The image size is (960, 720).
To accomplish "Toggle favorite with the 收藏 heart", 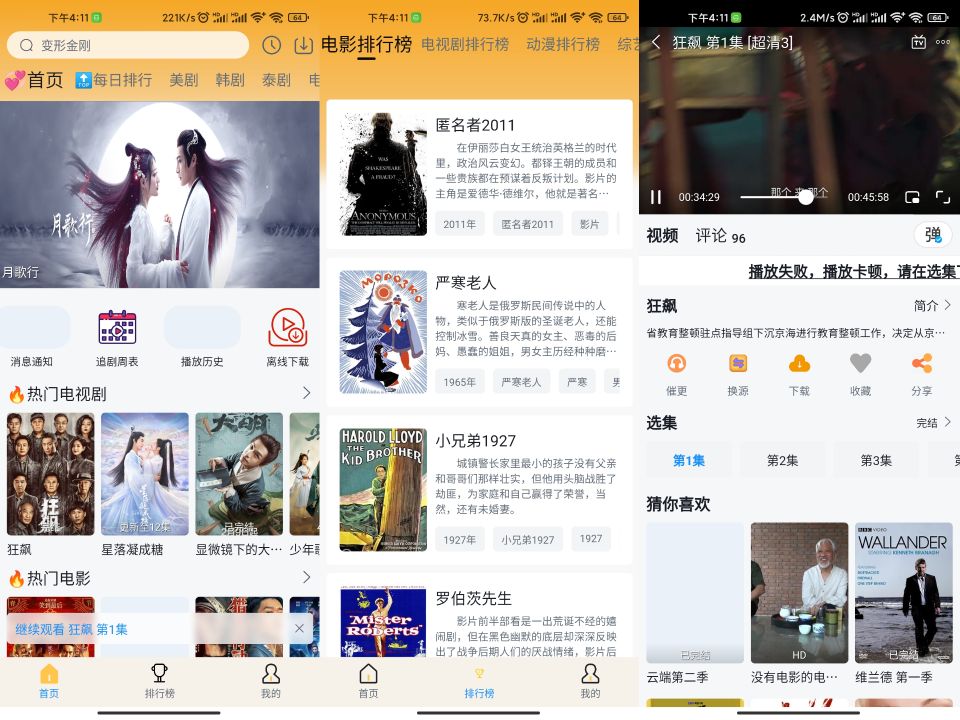I will click(x=860, y=363).
